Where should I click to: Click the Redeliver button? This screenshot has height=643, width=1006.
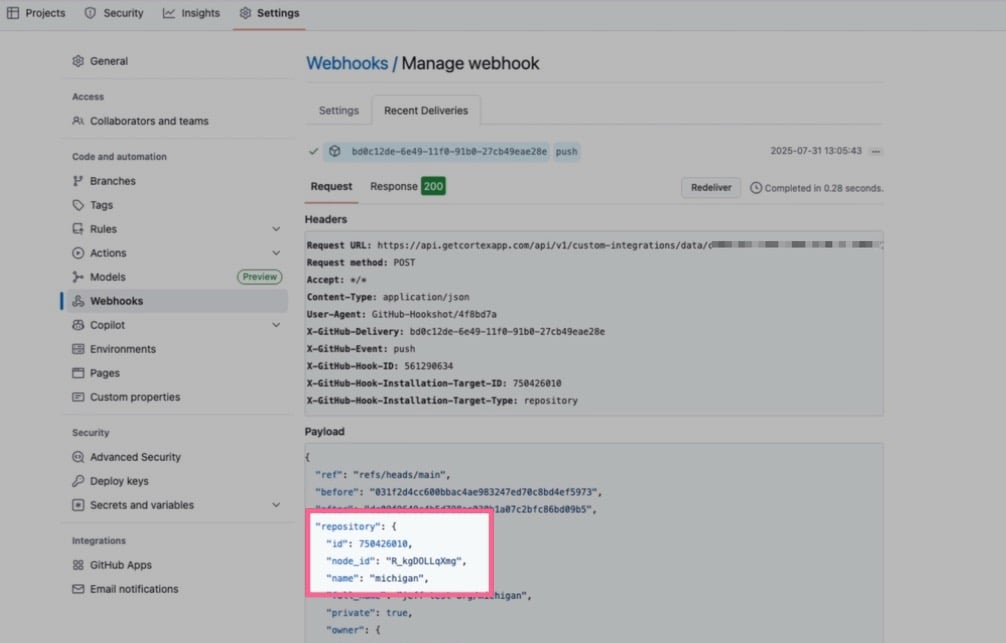coord(711,188)
